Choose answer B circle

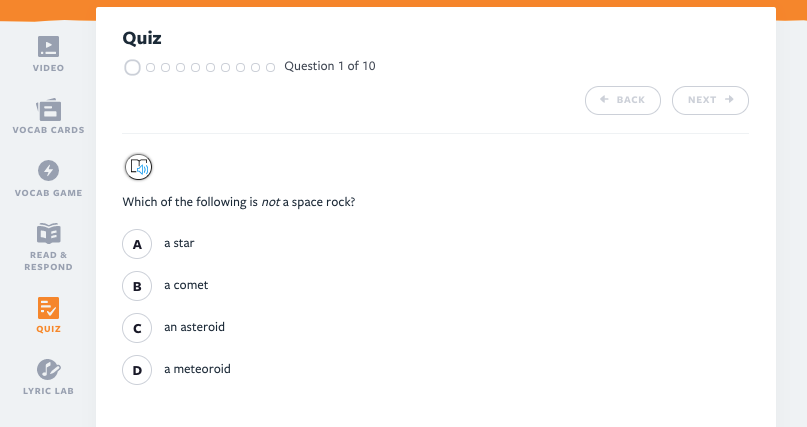pyautogui.click(x=137, y=286)
